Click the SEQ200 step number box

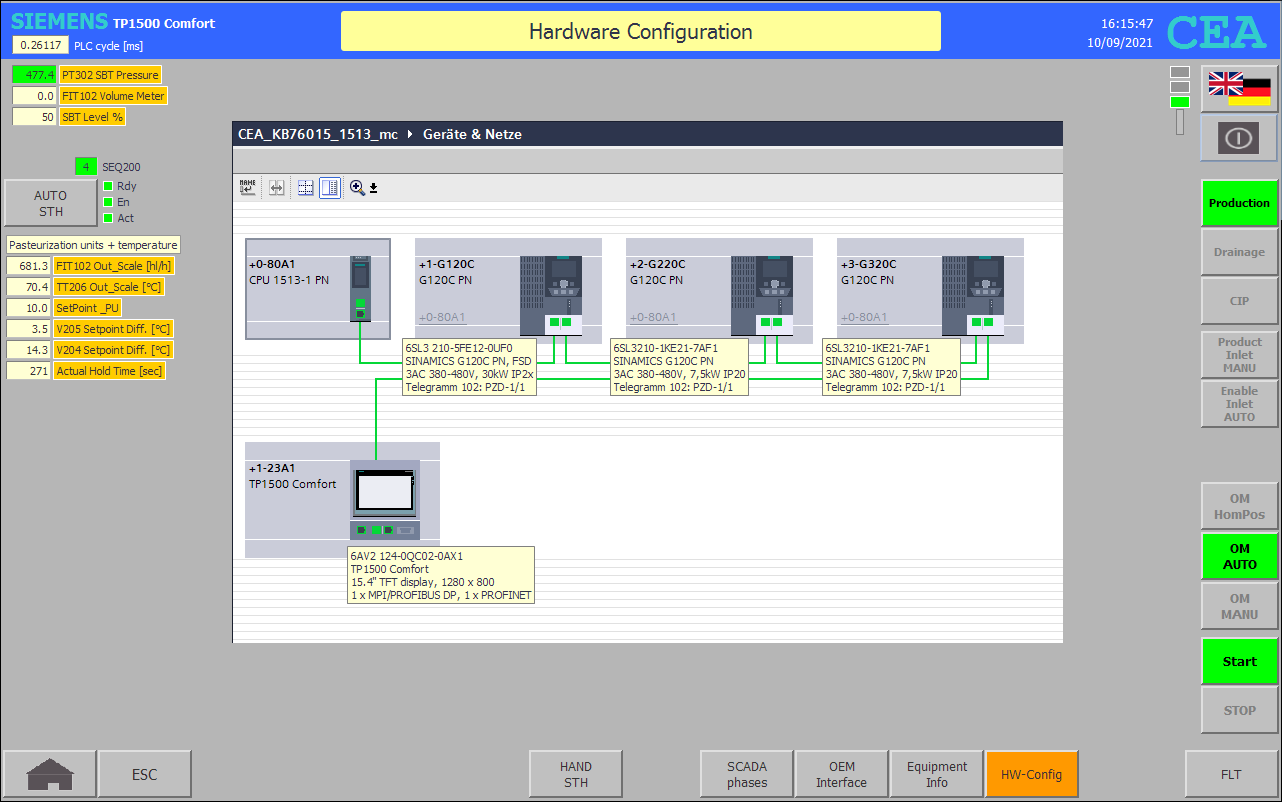(86, 167)
